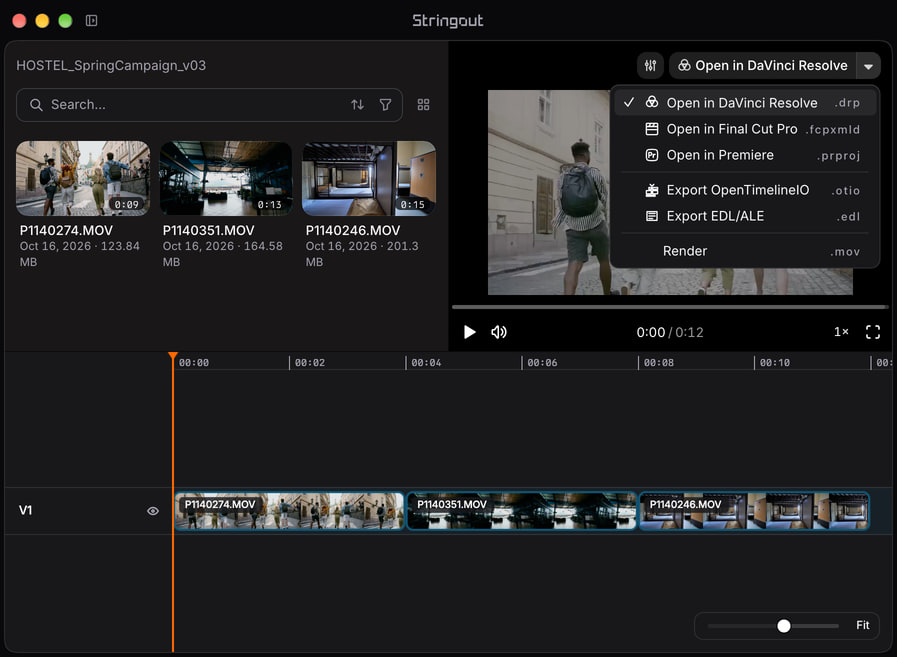Toggle V1 track visibility eye

[153, 510]
